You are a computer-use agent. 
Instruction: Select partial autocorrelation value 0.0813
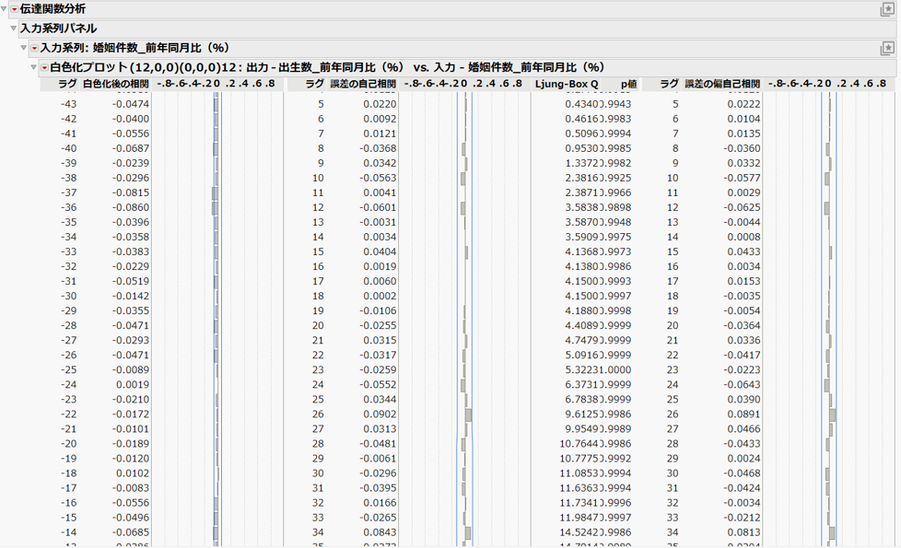click(744, 532)
